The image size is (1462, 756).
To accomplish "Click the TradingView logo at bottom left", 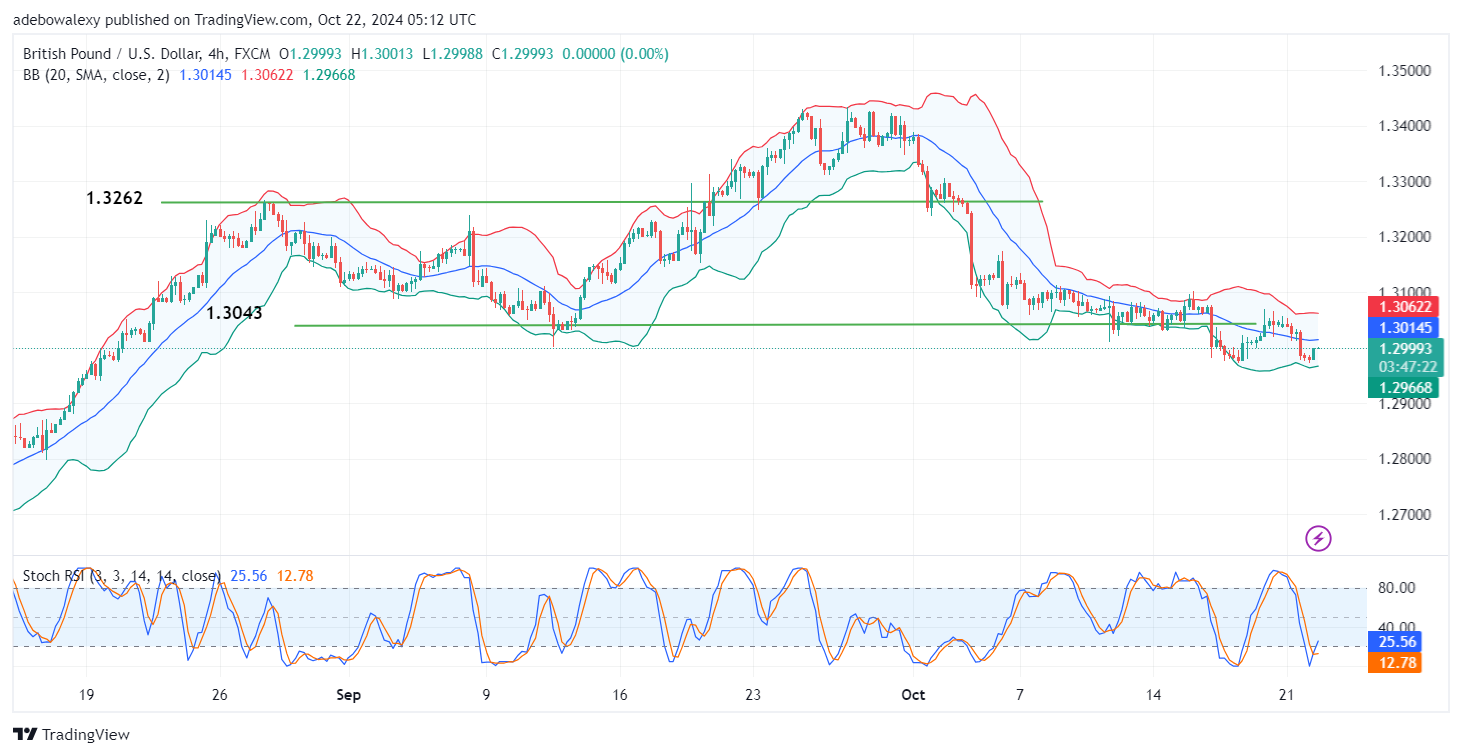I will [x=72, y=734].
